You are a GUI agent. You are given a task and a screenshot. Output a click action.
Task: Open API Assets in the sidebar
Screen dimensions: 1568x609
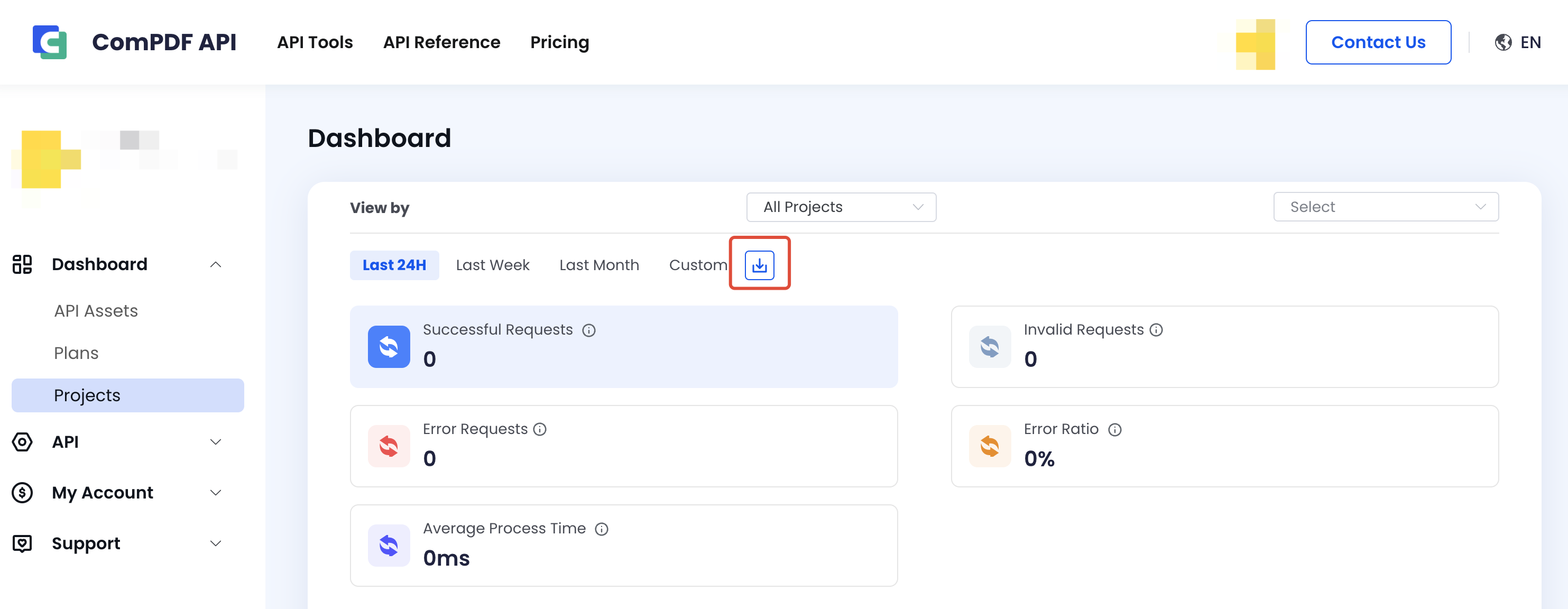[x=96, y=311]
